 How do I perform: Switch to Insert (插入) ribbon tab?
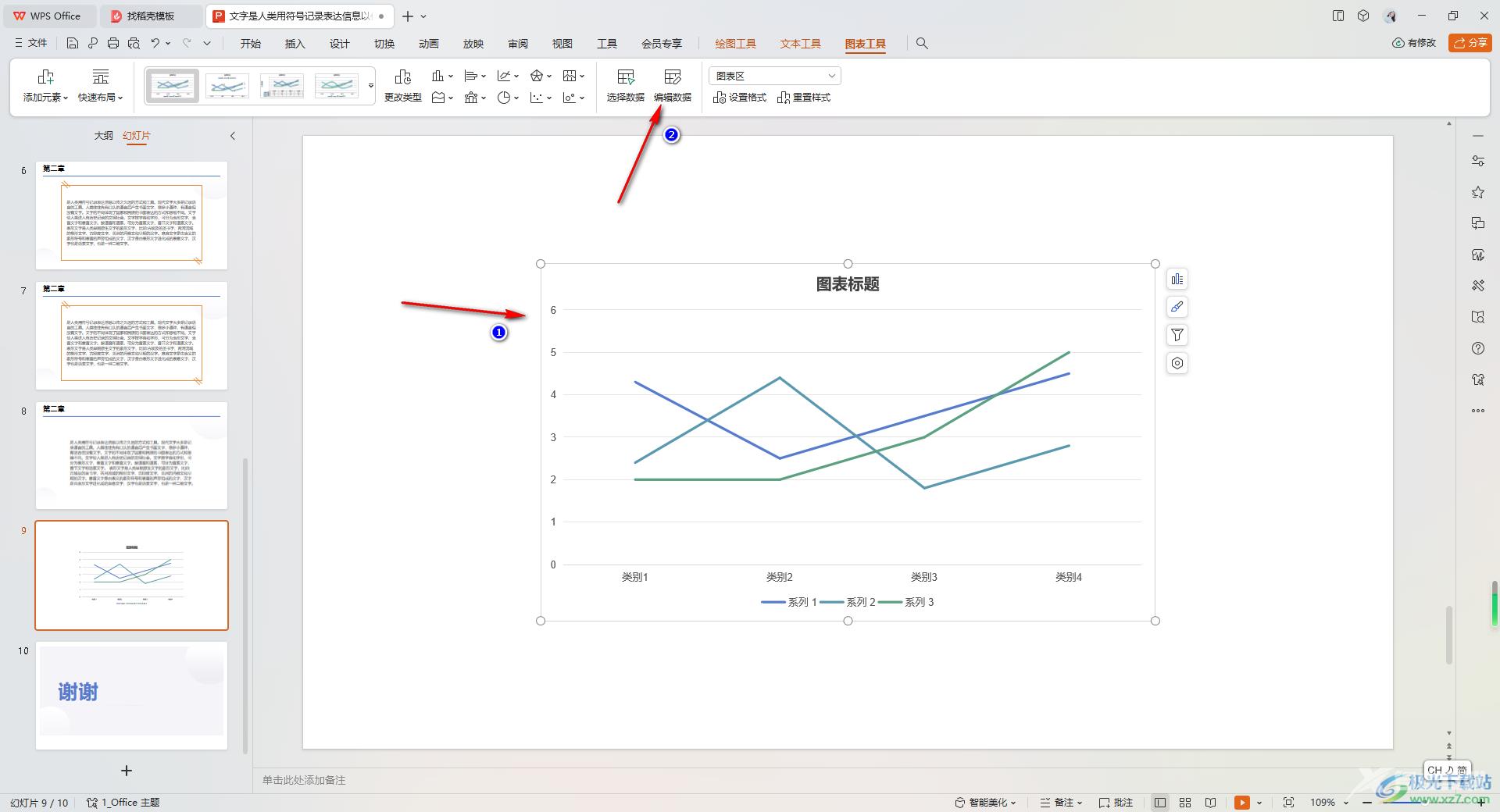tap(295, 44)
